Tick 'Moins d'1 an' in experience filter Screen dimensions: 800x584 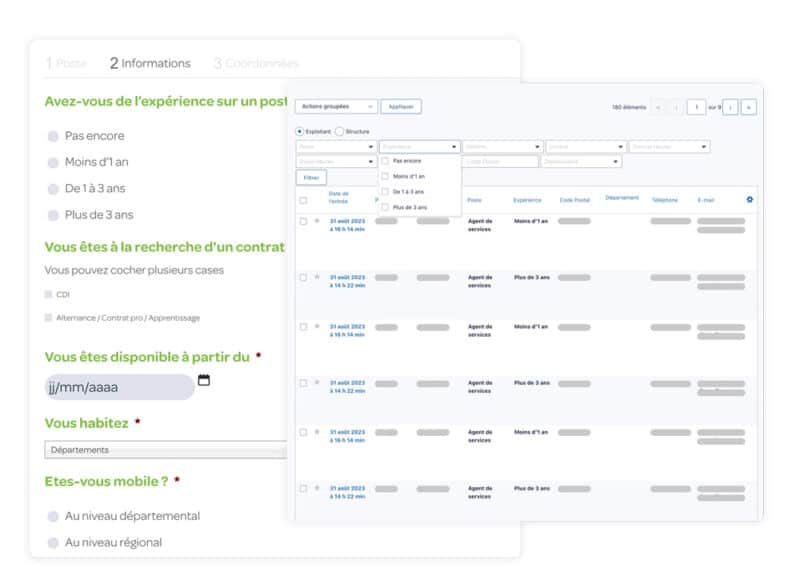[385, 176]
